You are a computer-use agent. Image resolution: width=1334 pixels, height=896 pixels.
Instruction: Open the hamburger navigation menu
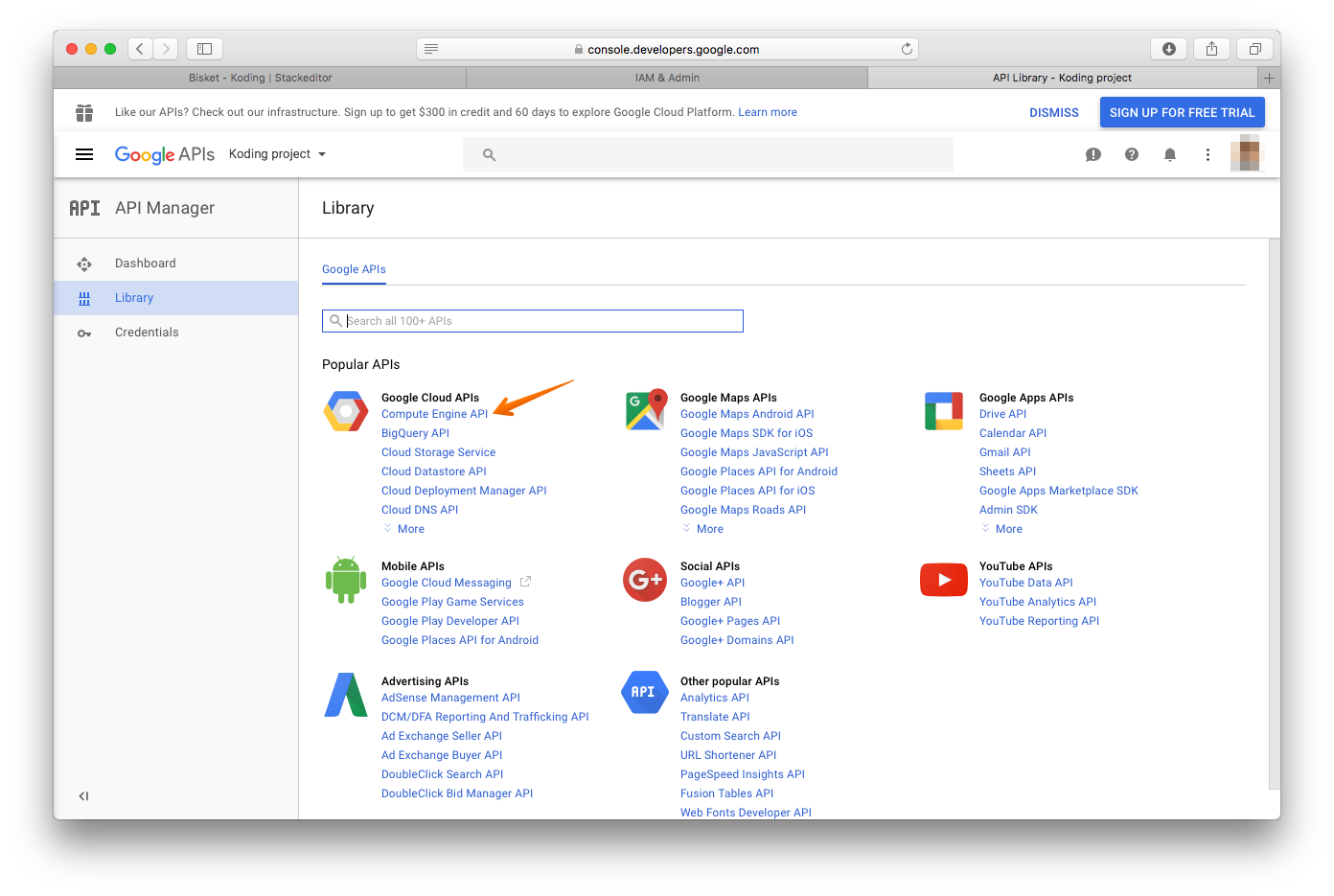tap(84, 154)
